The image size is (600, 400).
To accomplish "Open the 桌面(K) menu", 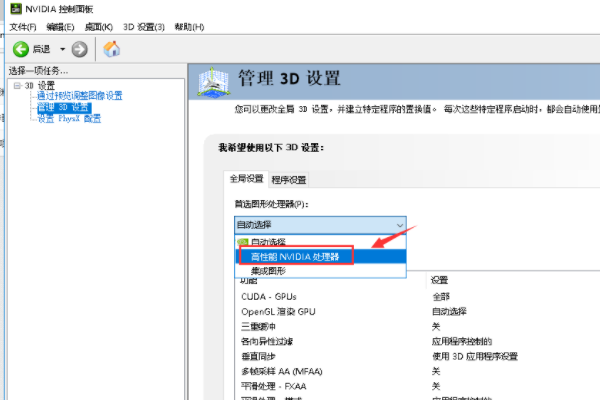I will click(100, 26).
